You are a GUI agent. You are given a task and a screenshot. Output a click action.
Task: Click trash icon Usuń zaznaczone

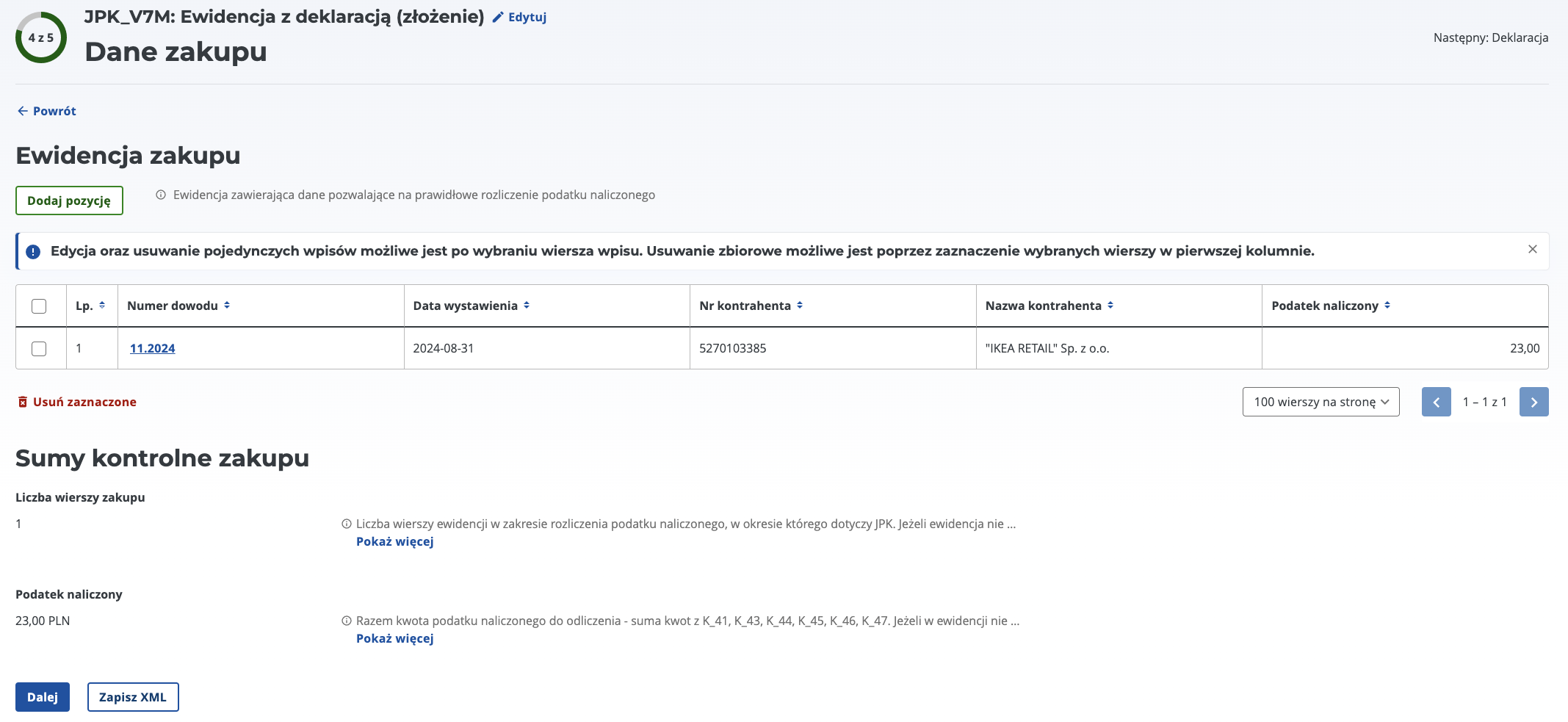23,402
